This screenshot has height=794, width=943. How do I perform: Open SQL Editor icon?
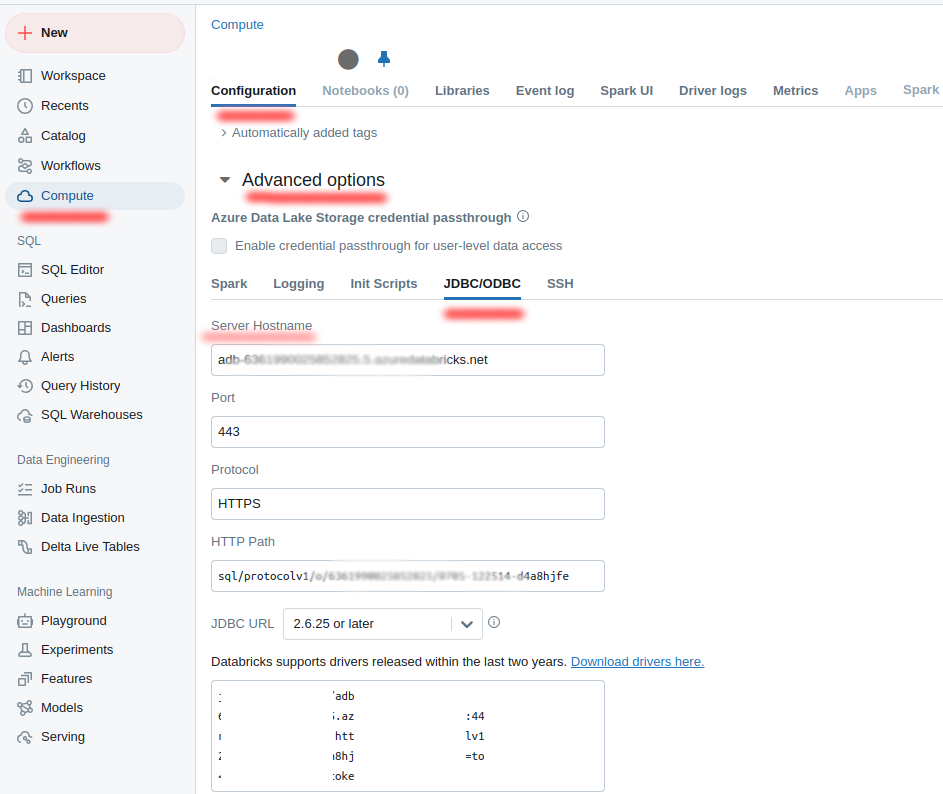[x=25, y=270]
